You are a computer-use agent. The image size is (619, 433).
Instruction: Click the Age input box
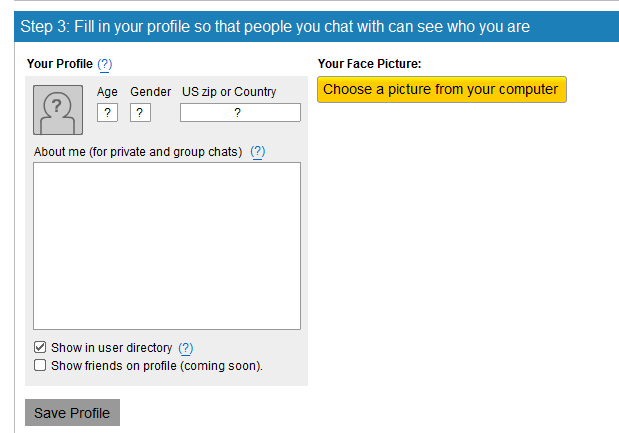(x=107, y=113)
